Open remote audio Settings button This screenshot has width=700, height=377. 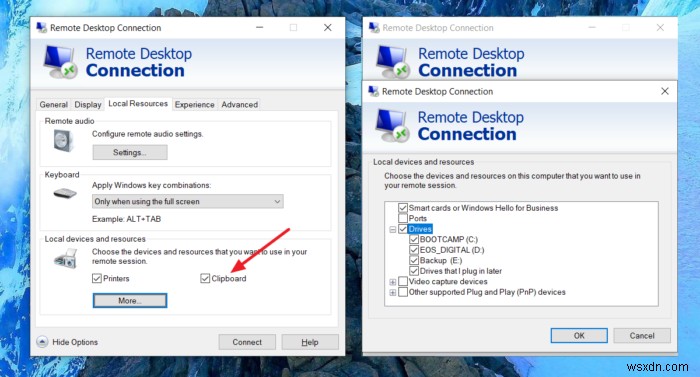130,152
